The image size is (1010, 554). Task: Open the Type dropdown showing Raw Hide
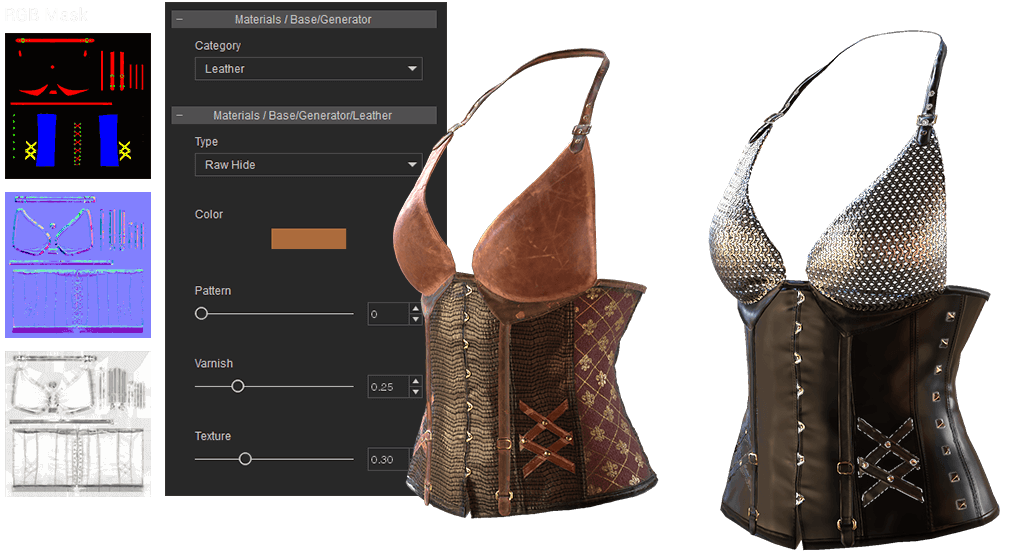click(x=308, y=165)
